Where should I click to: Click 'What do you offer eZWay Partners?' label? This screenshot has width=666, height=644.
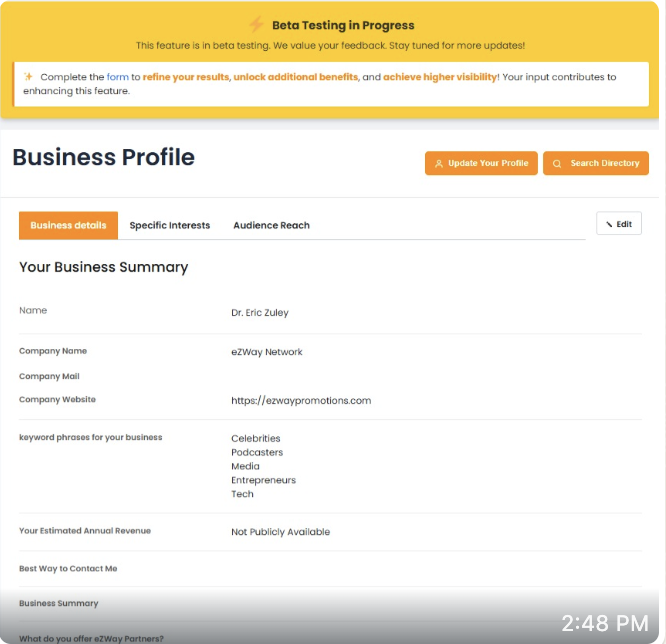pyautogui.click(x=91, y=639)
